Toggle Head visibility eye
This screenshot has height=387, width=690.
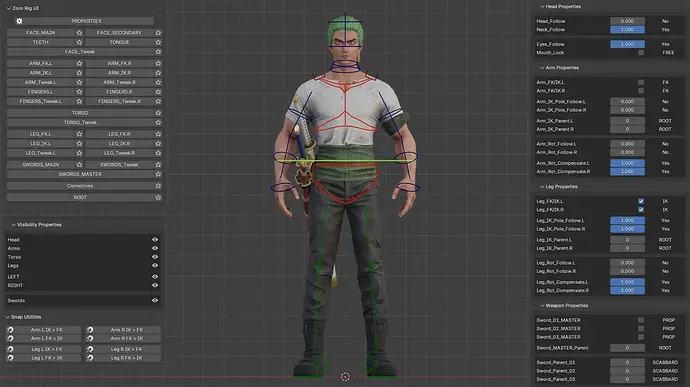coord(155,240)
